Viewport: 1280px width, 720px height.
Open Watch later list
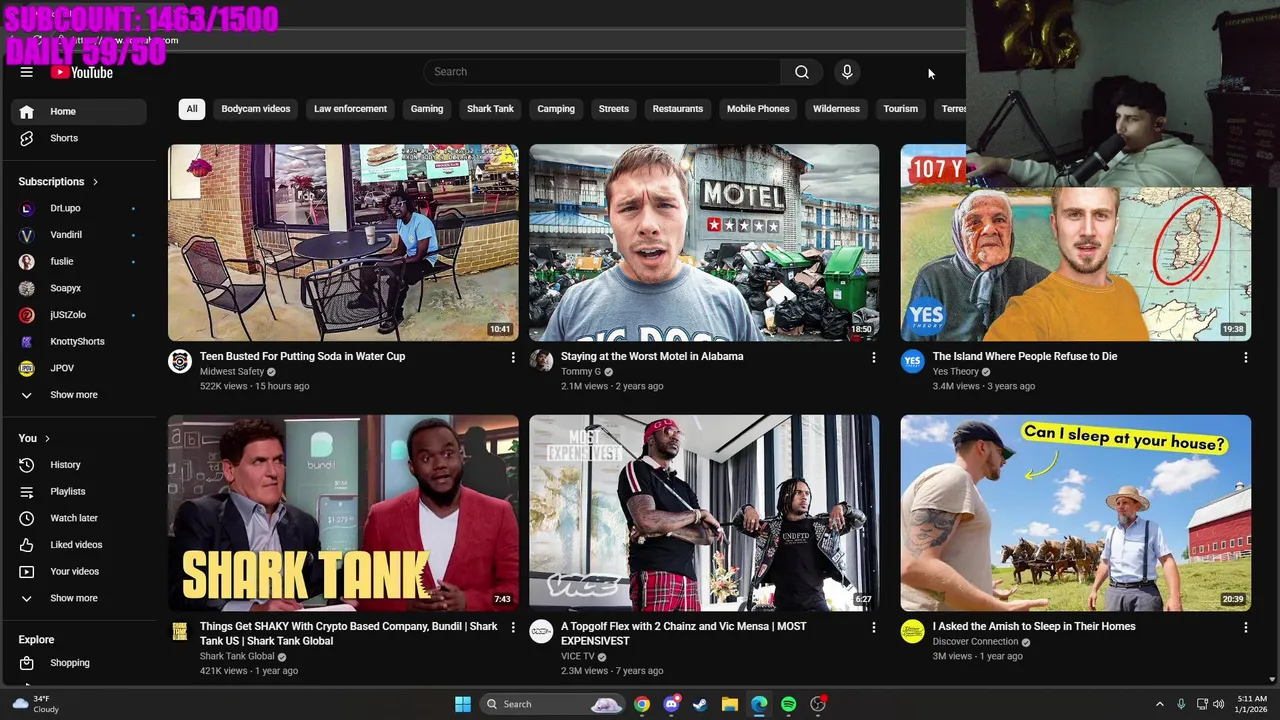click(79, 518)
